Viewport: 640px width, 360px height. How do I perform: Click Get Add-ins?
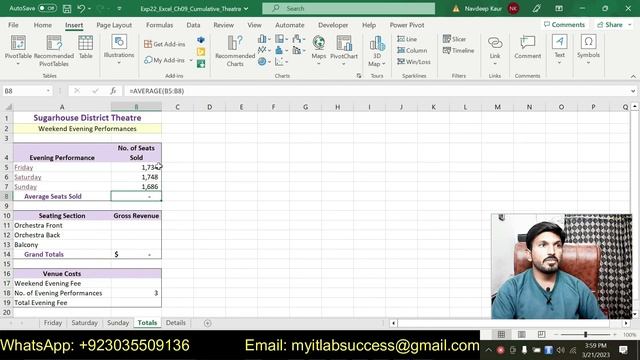(164, 44)
